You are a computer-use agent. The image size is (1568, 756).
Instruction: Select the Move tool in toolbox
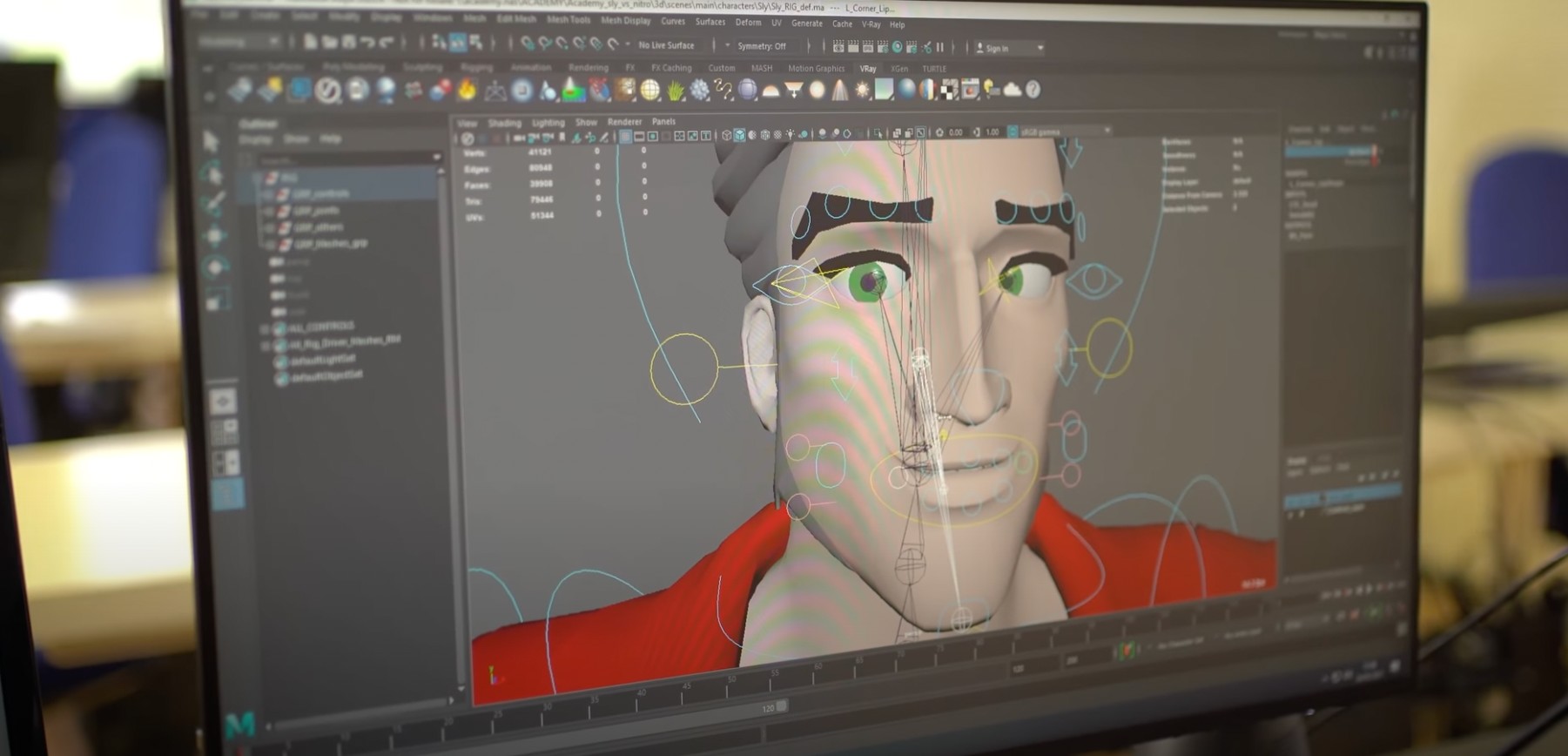click(x=215, y=237)
